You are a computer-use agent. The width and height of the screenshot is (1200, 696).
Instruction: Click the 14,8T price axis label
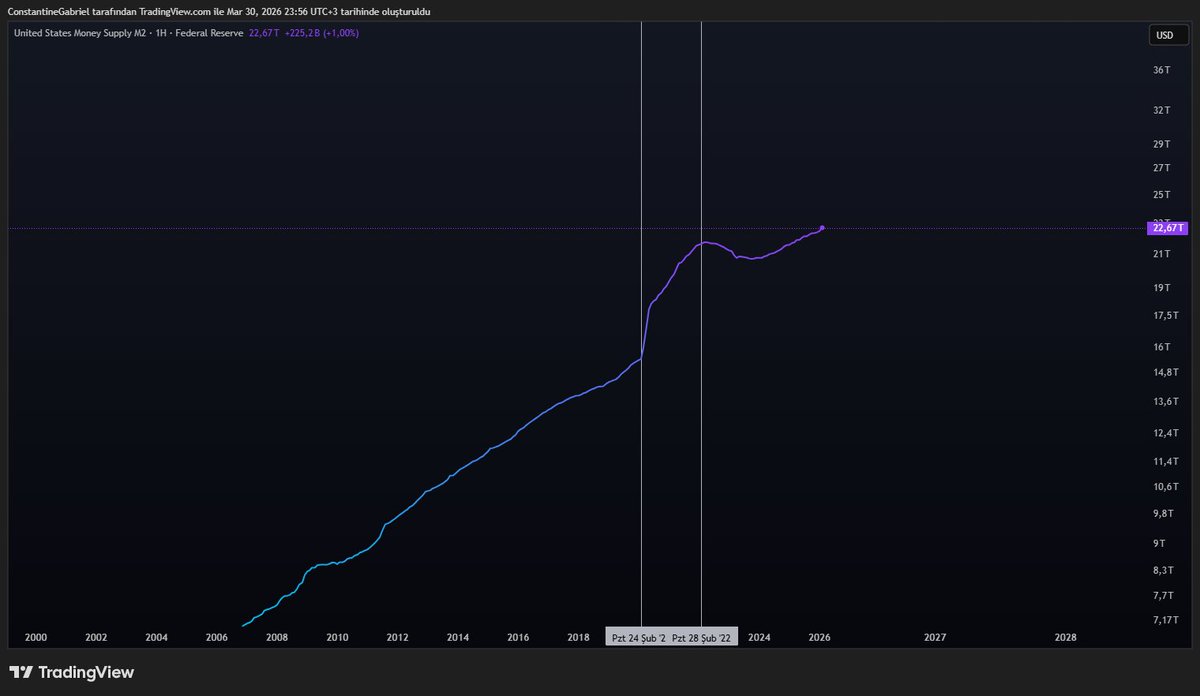click(x=1165, y=372)
